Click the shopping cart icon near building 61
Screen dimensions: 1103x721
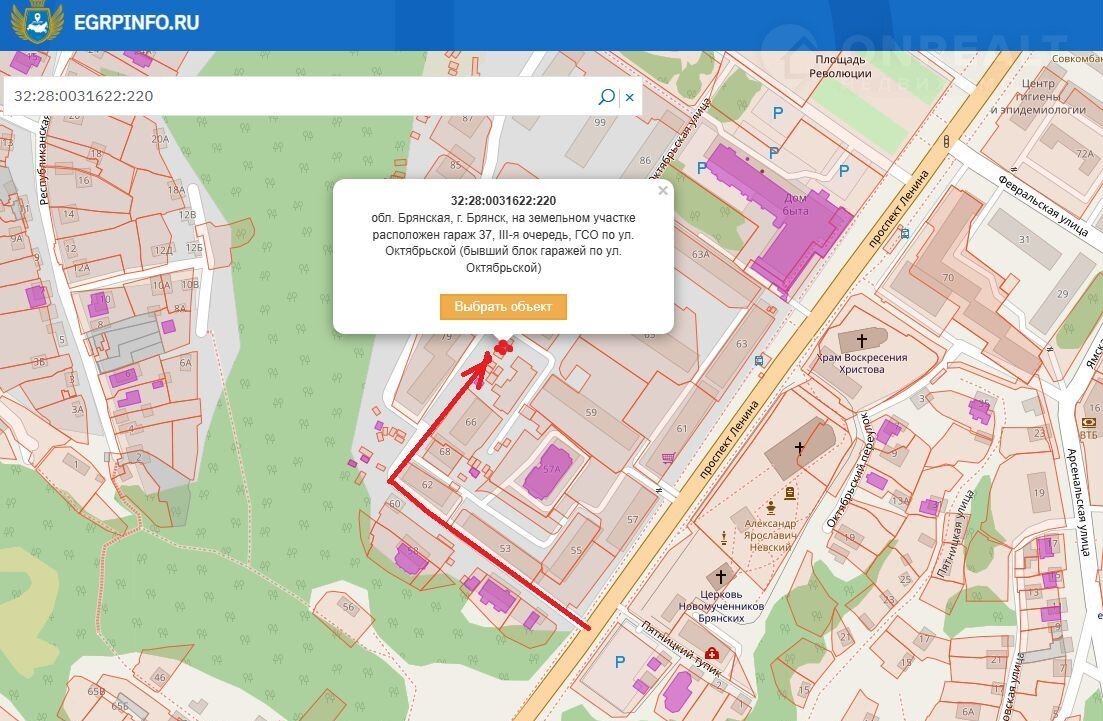pyautogui.click(x=667, y=458)
